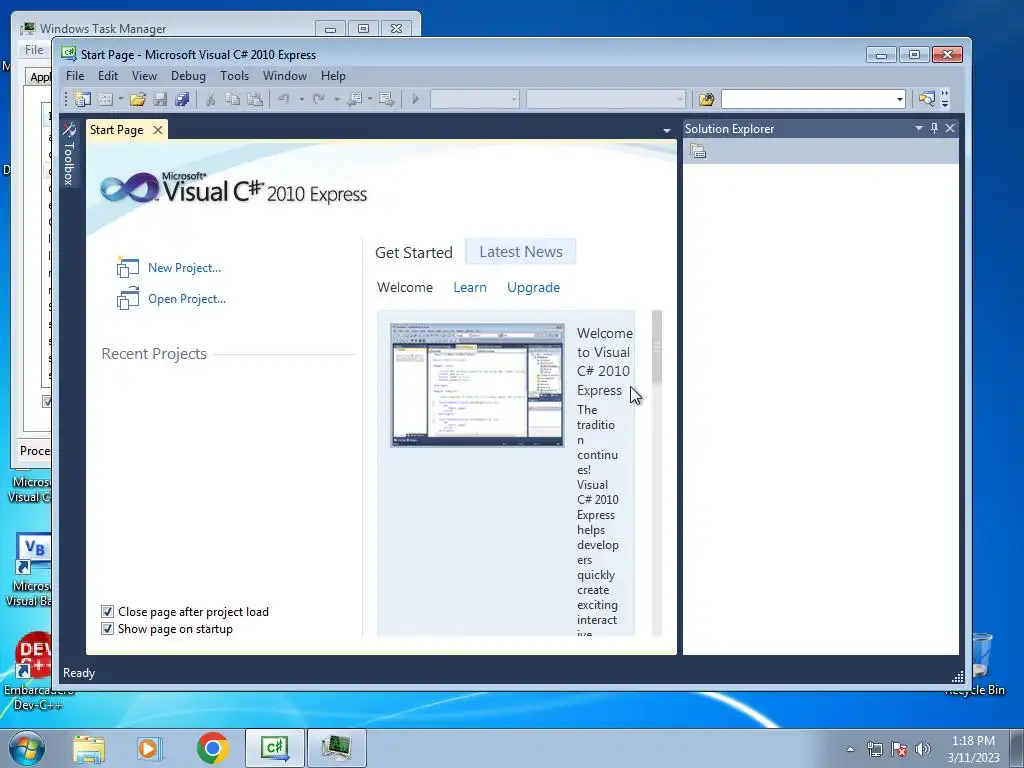
Task: Click the Solution Explorer toolbar icon
Action: [926, 99]
